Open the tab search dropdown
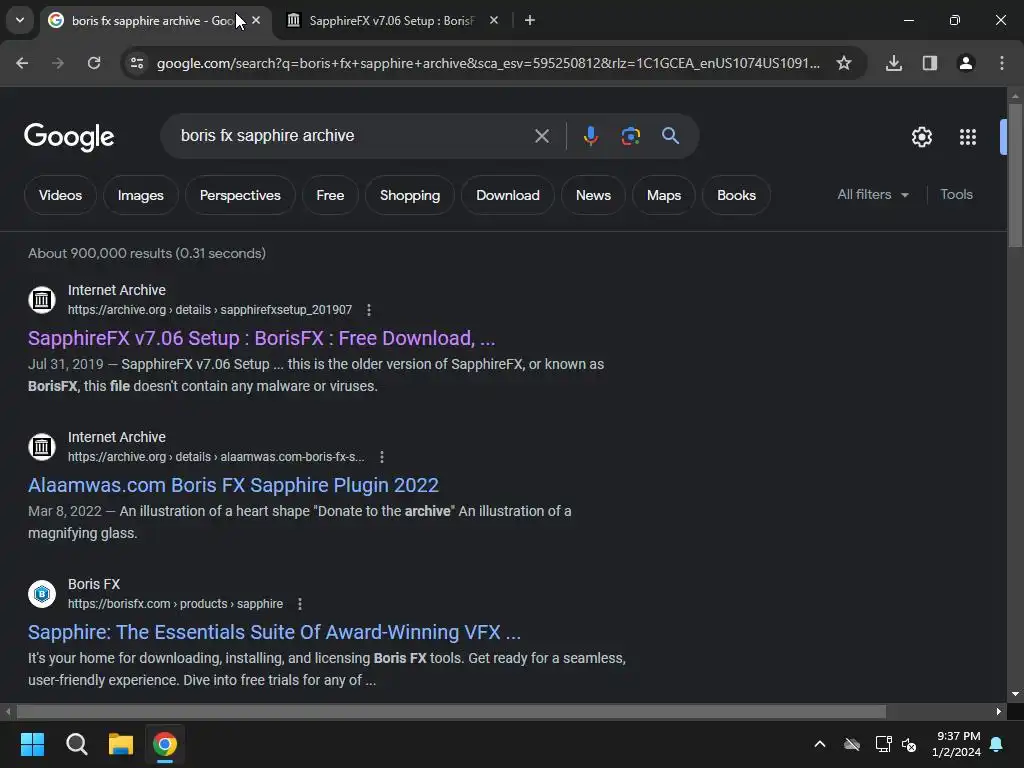 click(20, 20)
